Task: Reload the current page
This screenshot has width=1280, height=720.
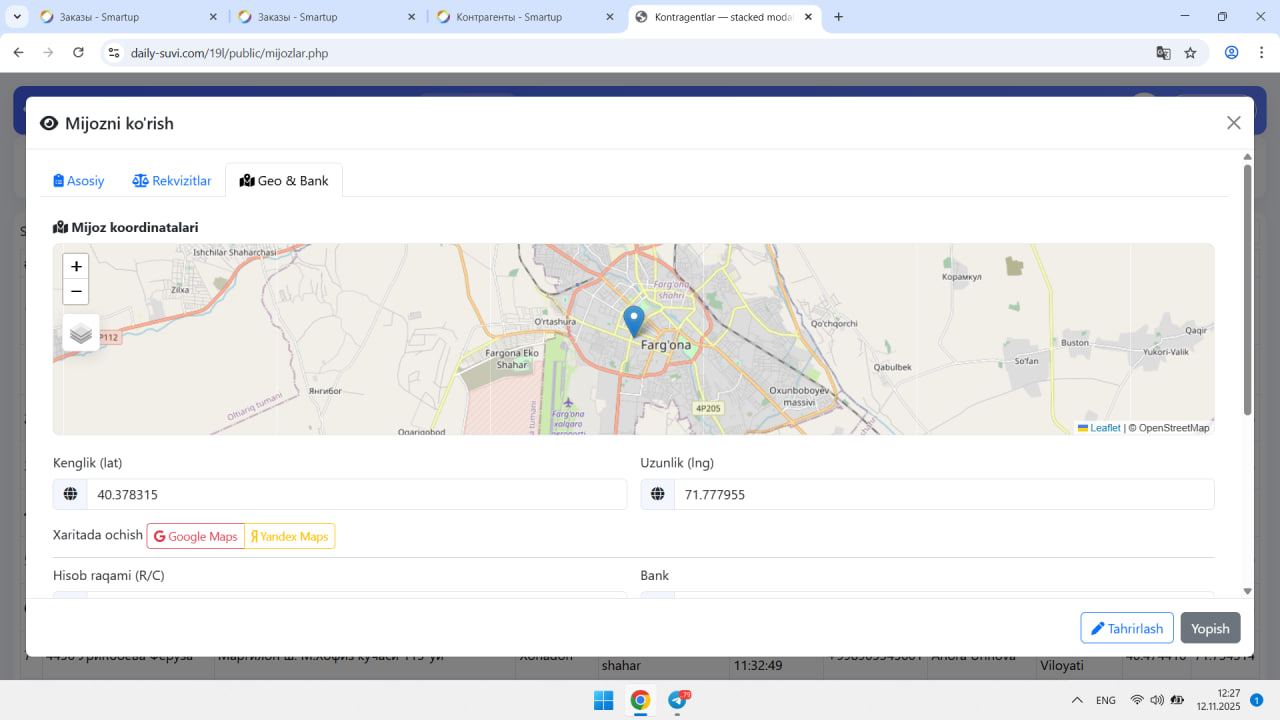Action: [78, 53]
